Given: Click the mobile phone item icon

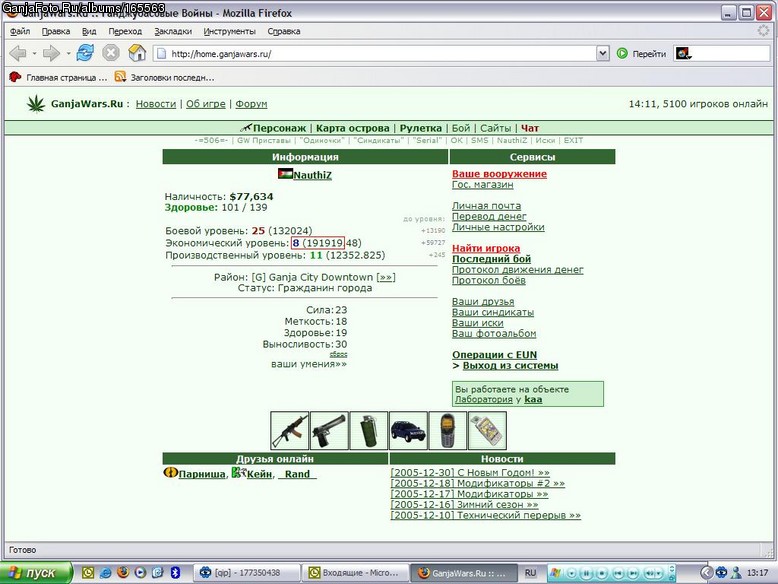Looking at the screenshot, I should click(448, 430).
